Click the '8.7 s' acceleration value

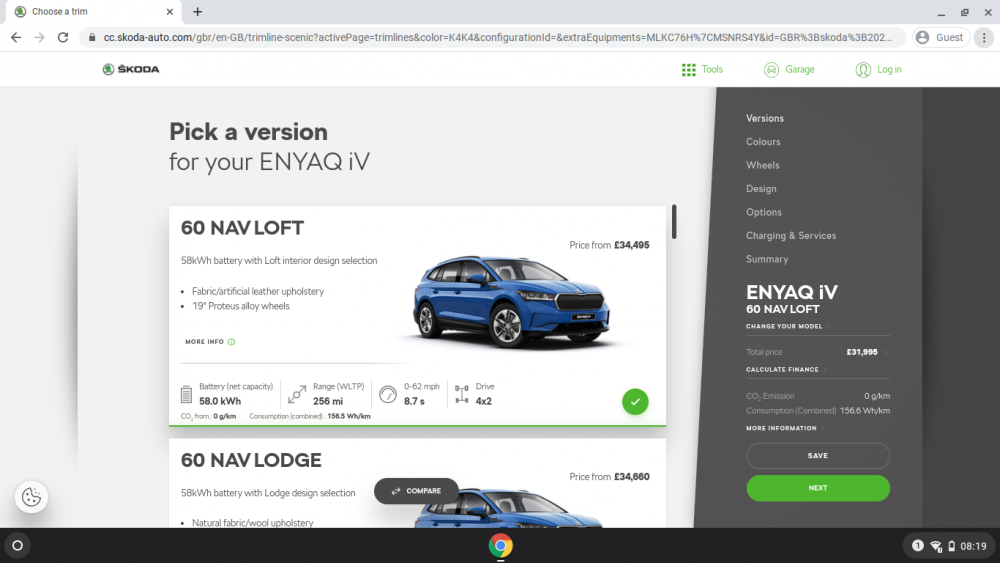[414, 401]
